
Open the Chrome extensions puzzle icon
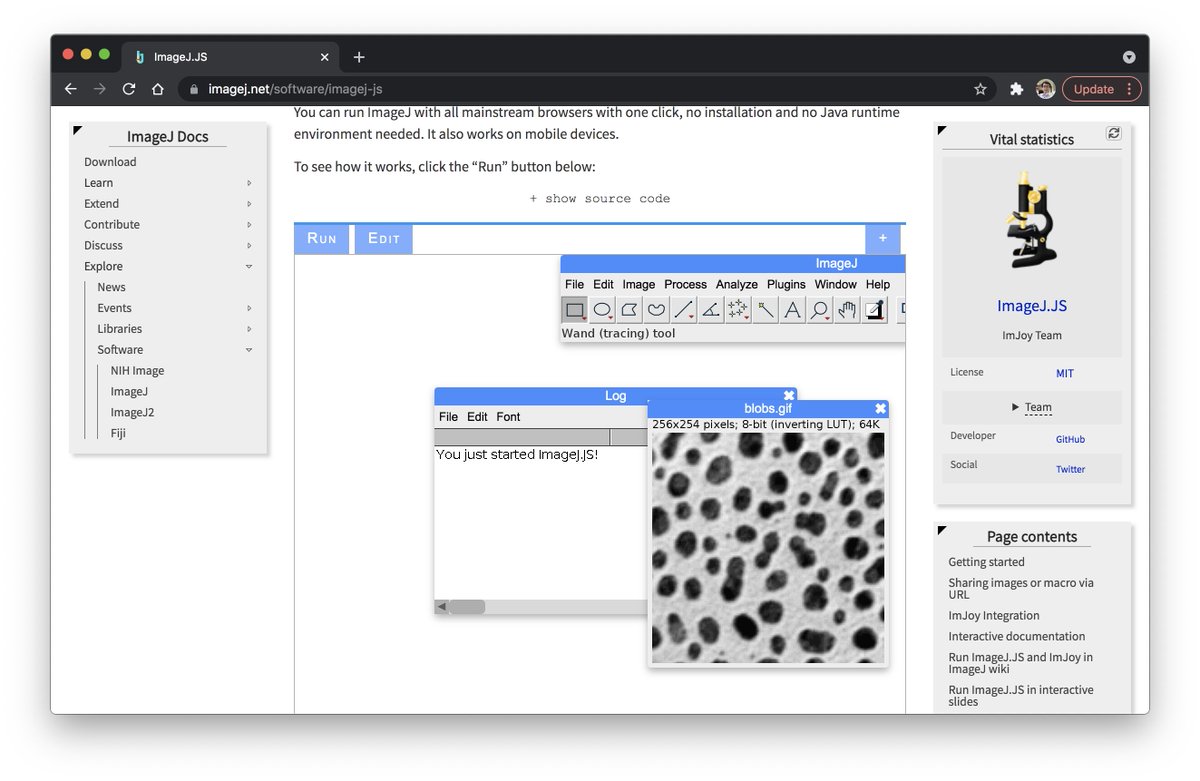pyautogui.click(x=1017, y=89)
